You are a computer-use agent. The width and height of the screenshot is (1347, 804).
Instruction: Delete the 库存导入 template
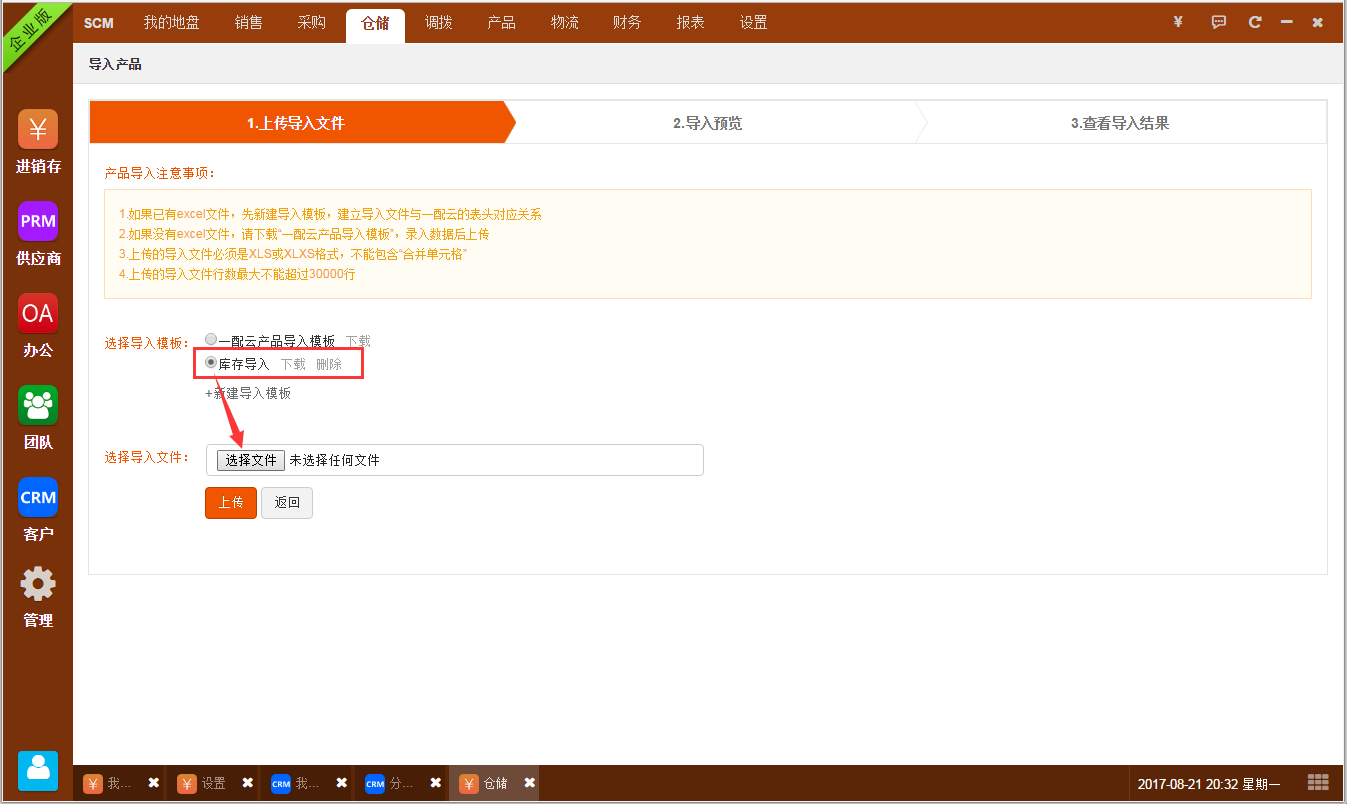tap(329, 364)
